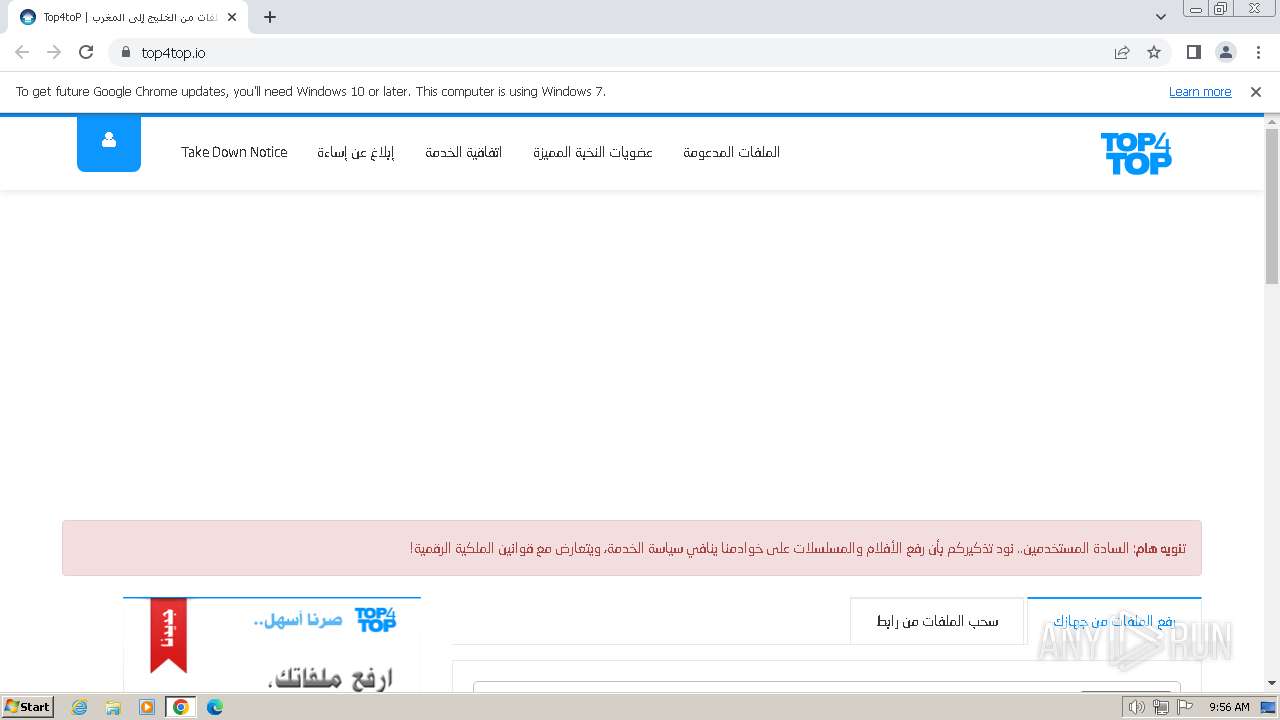The image size is (1280, 720).
Task: Switch to رفع الملفات من جهازك tab
Action: coord(1114,621)
